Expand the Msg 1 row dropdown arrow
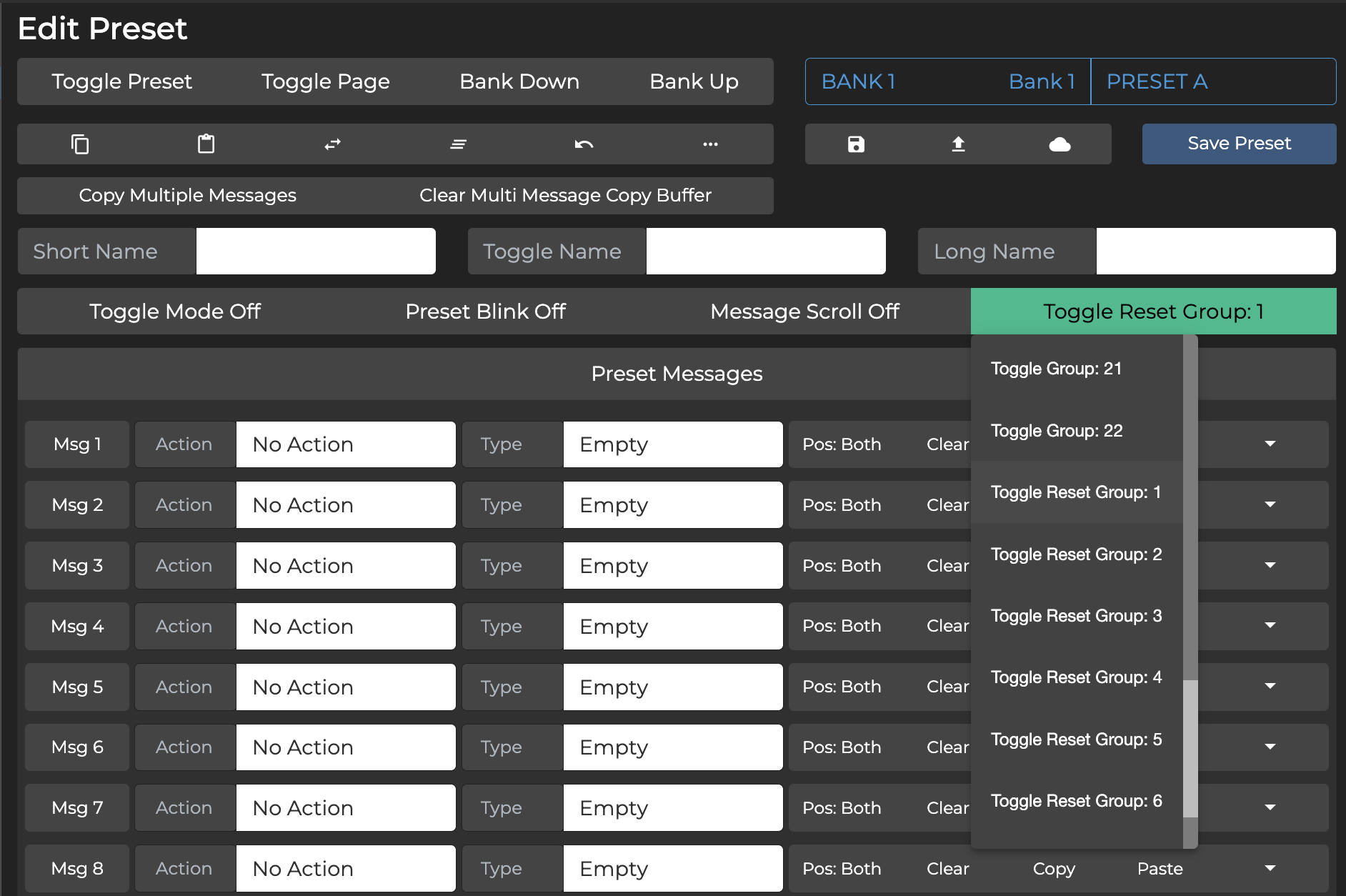 [1270, 444]
